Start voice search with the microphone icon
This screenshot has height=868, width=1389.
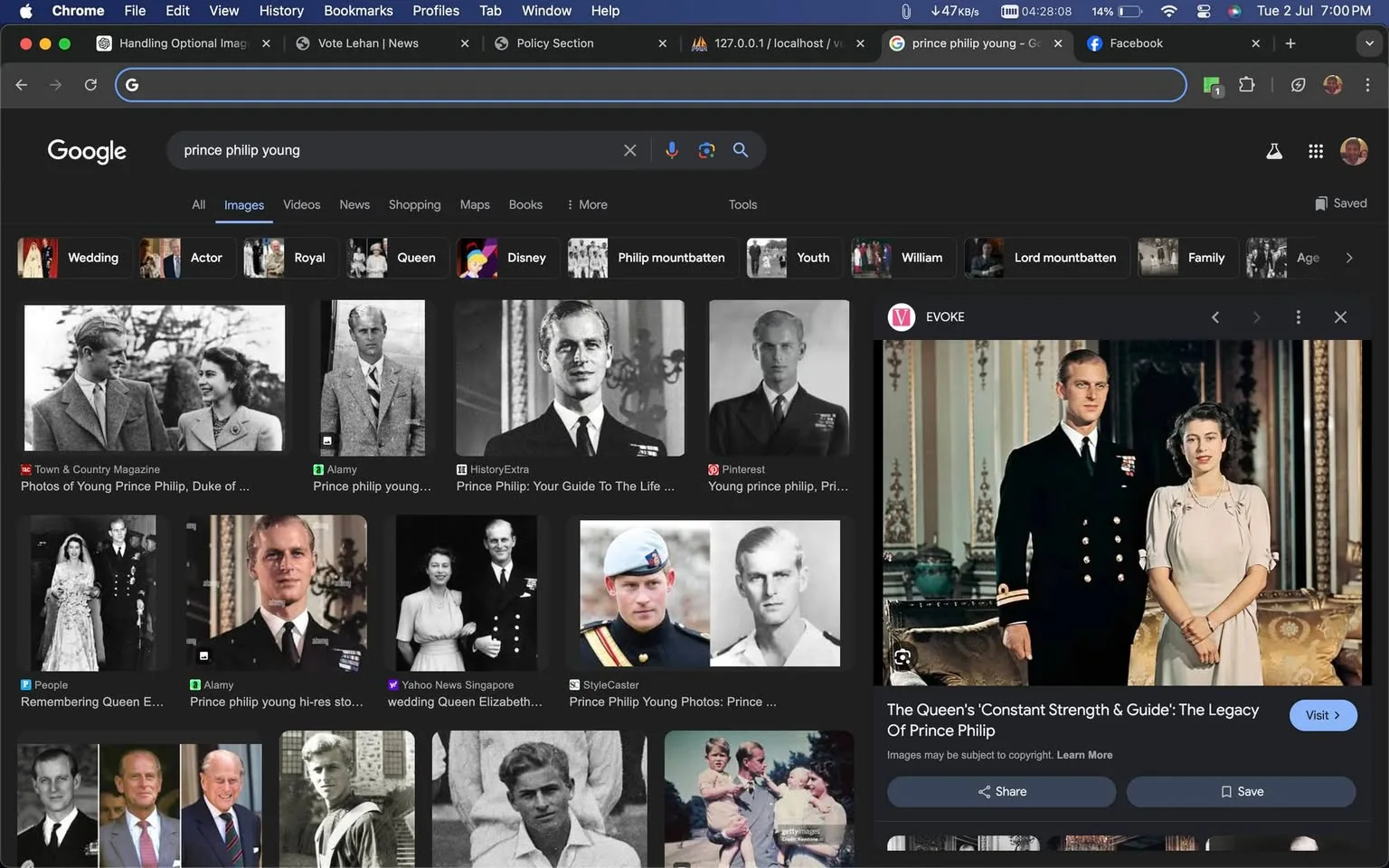pos(671,150)
